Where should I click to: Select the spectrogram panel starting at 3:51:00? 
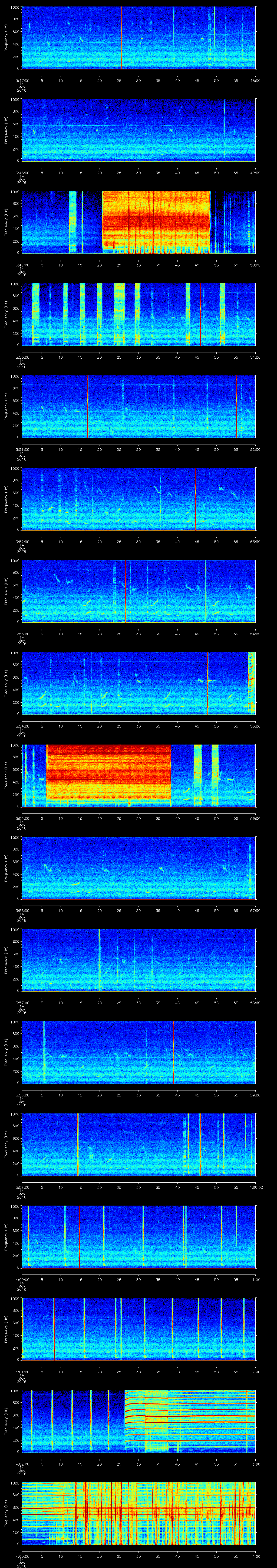[139, 407]
